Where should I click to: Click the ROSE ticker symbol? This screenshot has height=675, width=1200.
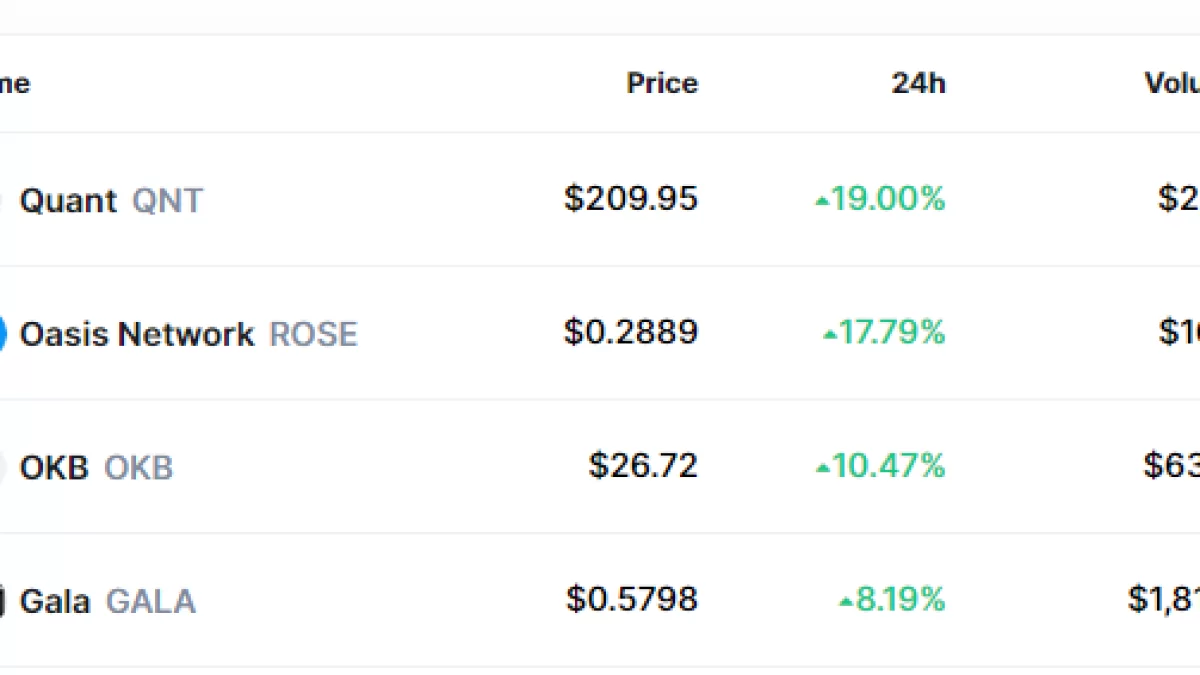pyautogui.click(x=313, y=333)
